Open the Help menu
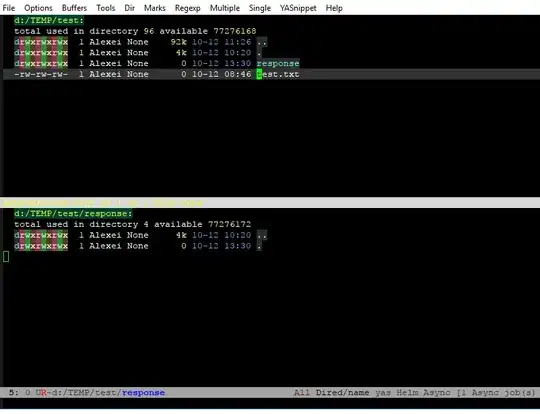The image size is (540, 414). pos(334,8)
